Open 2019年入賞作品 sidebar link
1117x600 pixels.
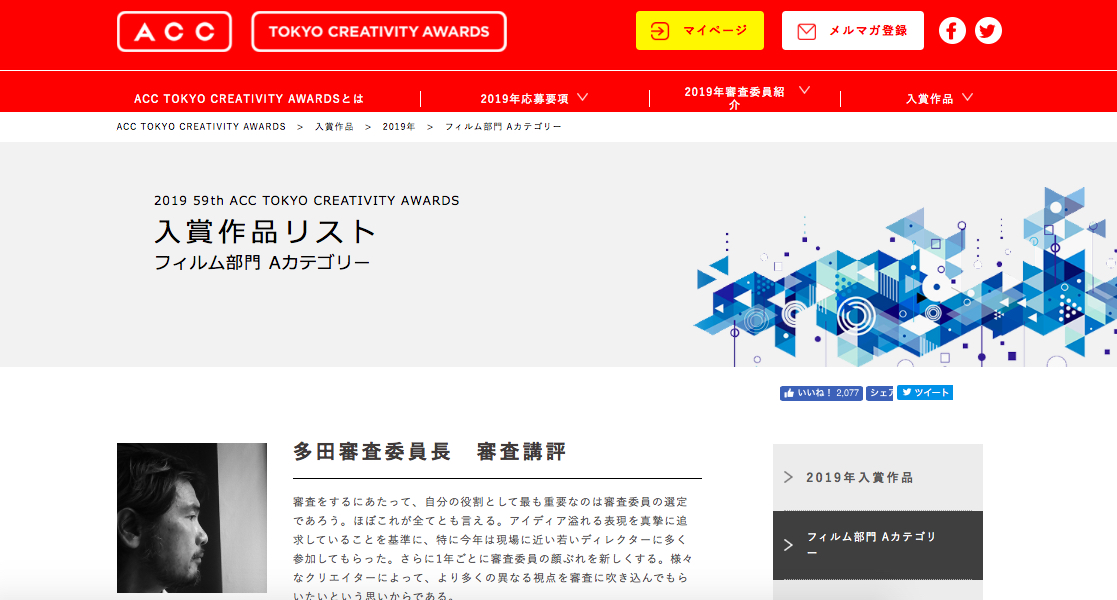coord(878,477)
